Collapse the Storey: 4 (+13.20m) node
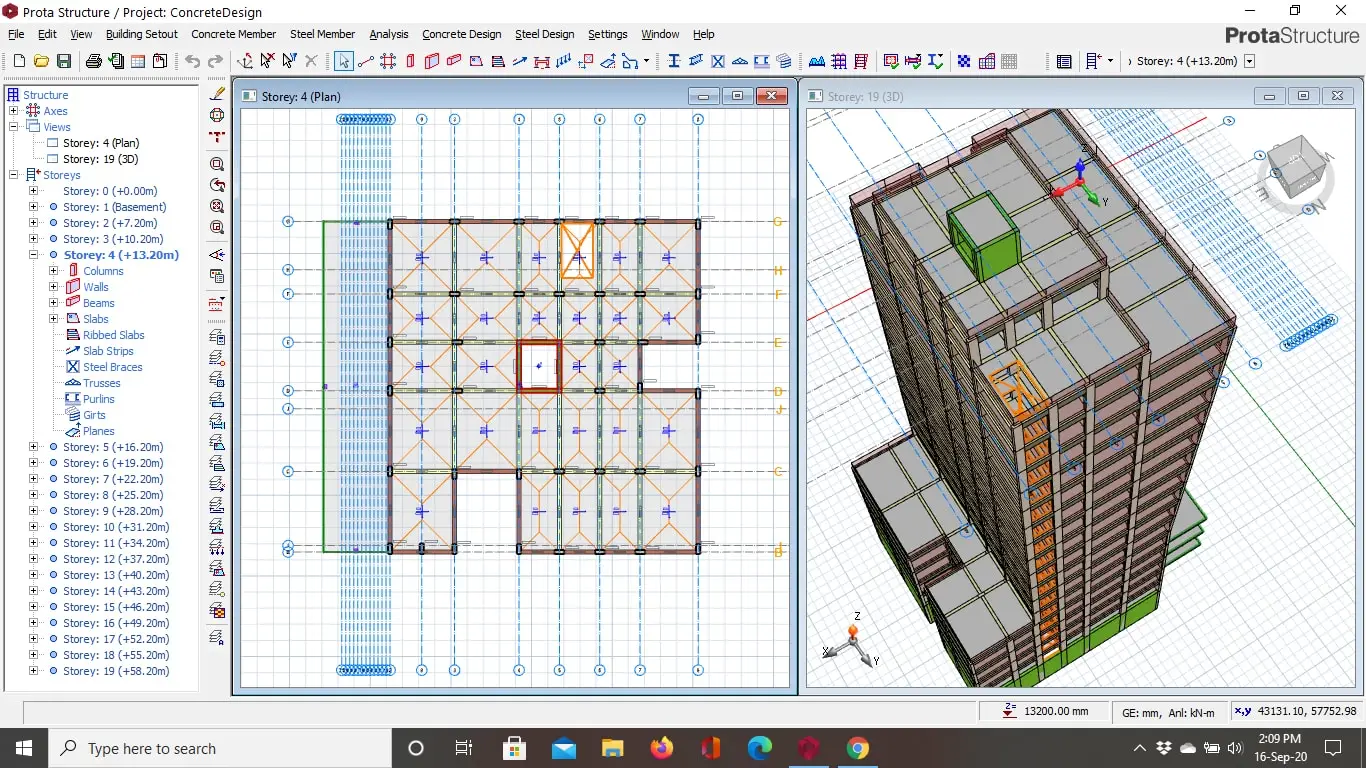The height and width of the screenshot is (768, 1366). [x=34, y=255]
